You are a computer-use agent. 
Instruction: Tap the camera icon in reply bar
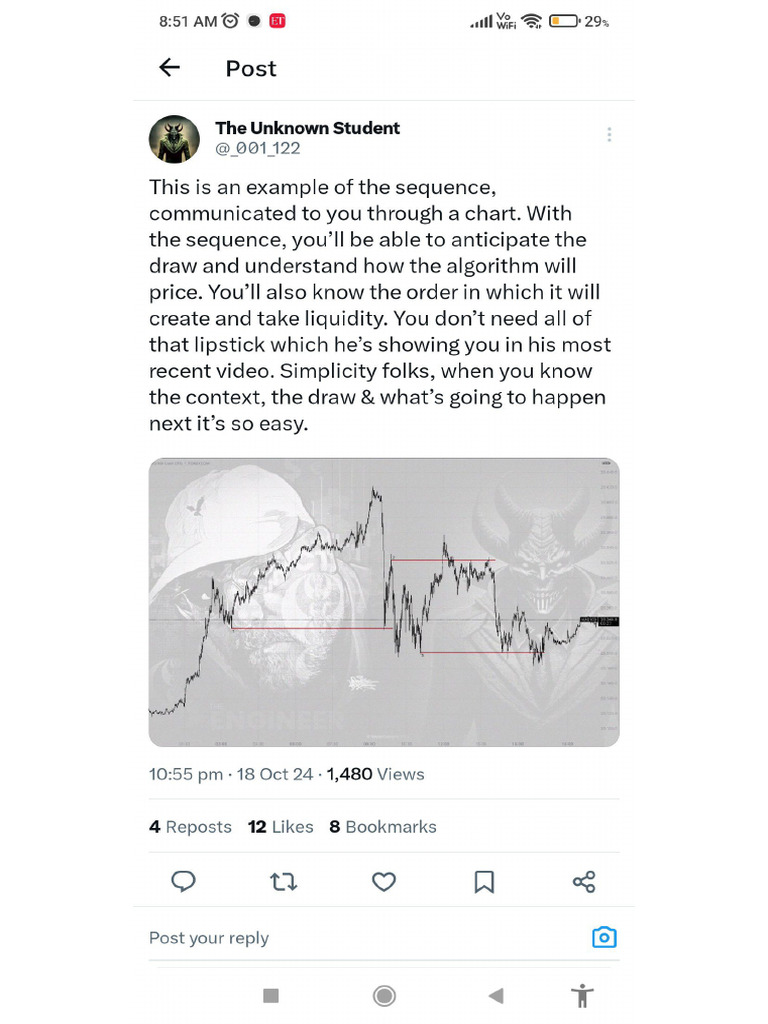click(604, 937)
